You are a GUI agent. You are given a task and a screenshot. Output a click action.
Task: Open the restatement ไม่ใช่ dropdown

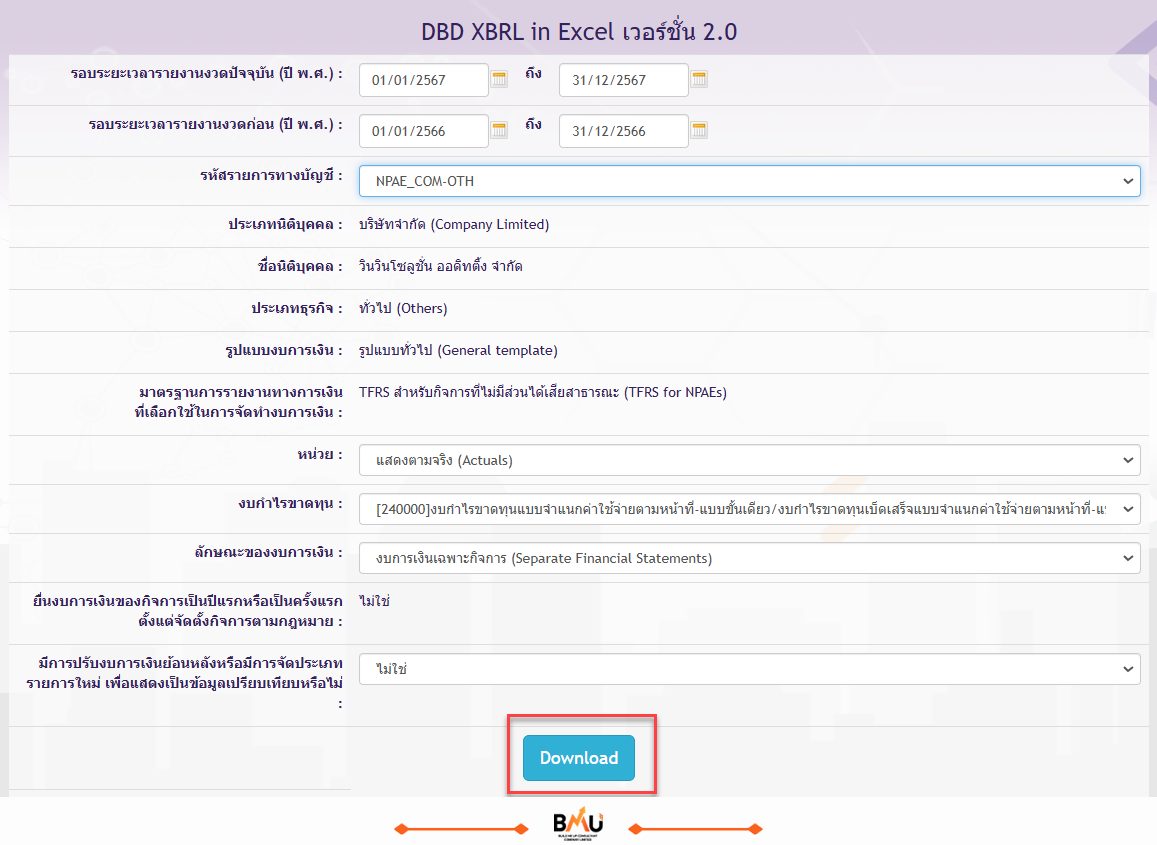click(750, 669)
